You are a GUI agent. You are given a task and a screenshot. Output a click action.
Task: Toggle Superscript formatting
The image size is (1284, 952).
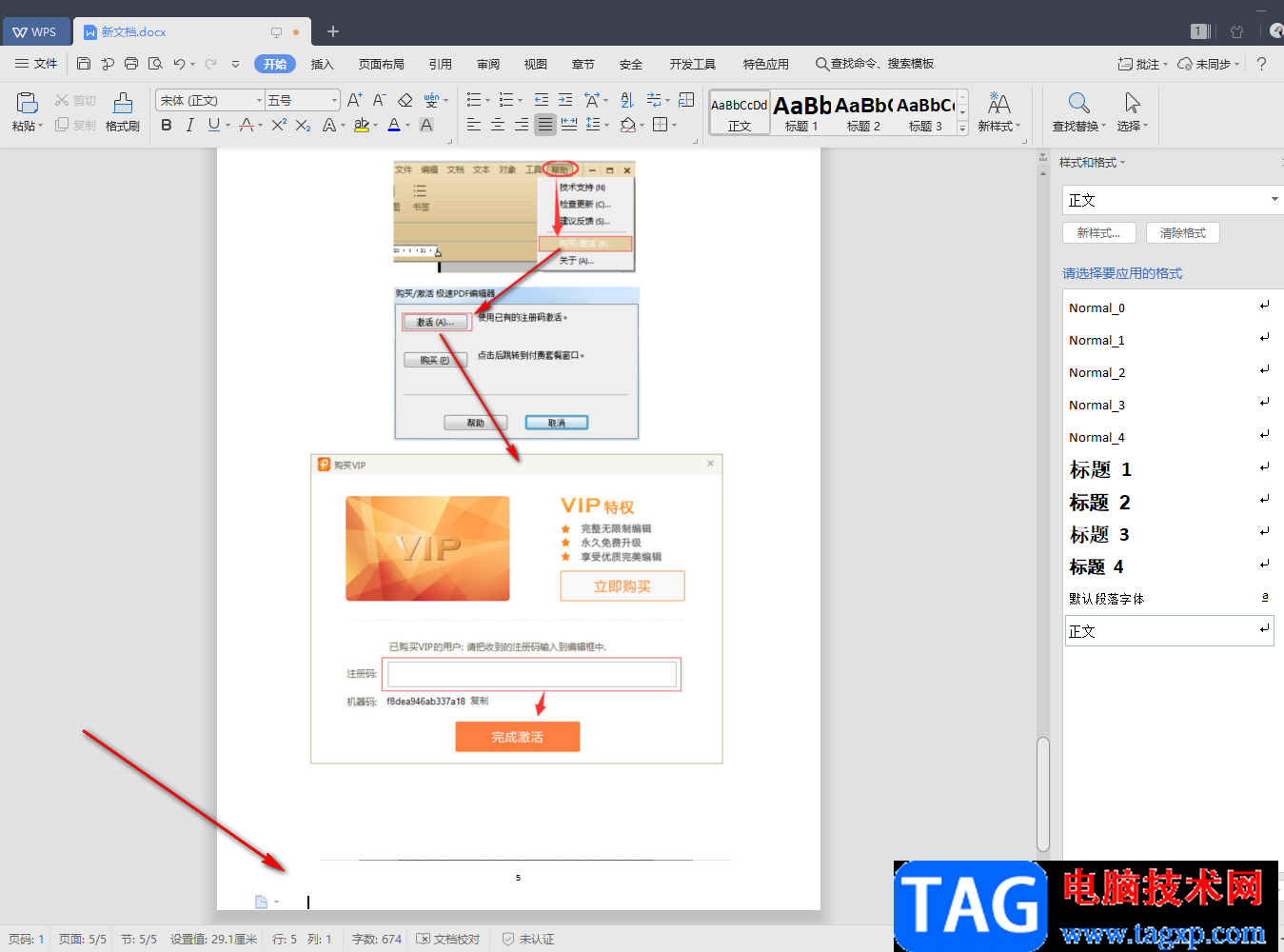click(279, 125)
